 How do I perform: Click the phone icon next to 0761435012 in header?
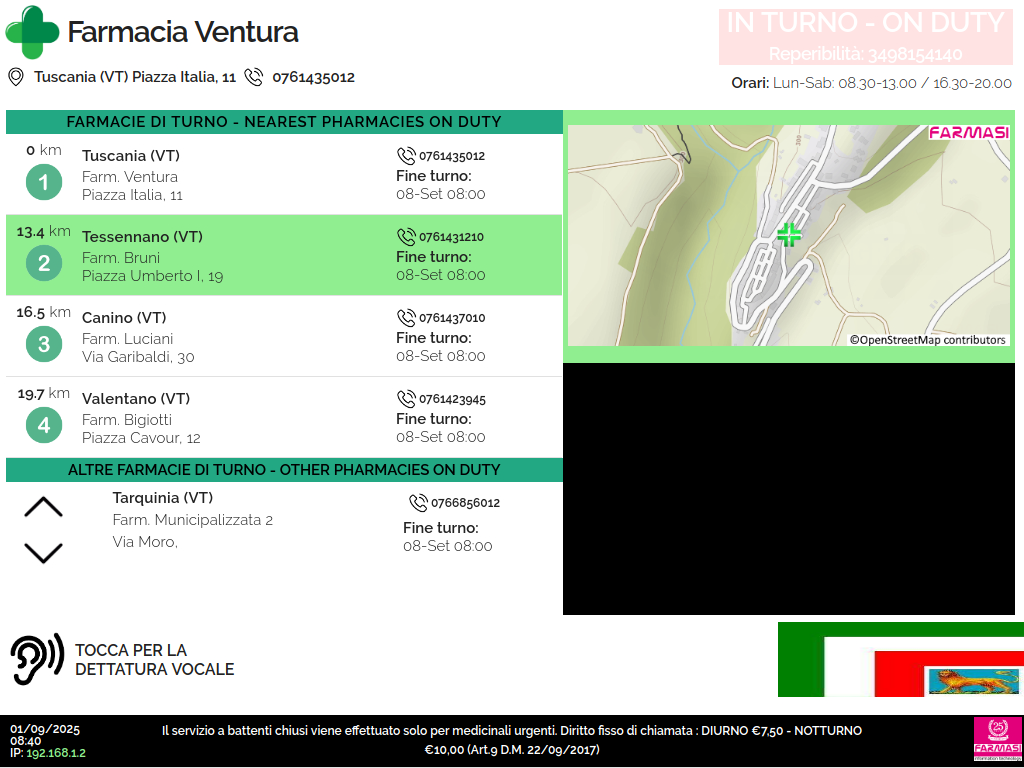point(254,77)
